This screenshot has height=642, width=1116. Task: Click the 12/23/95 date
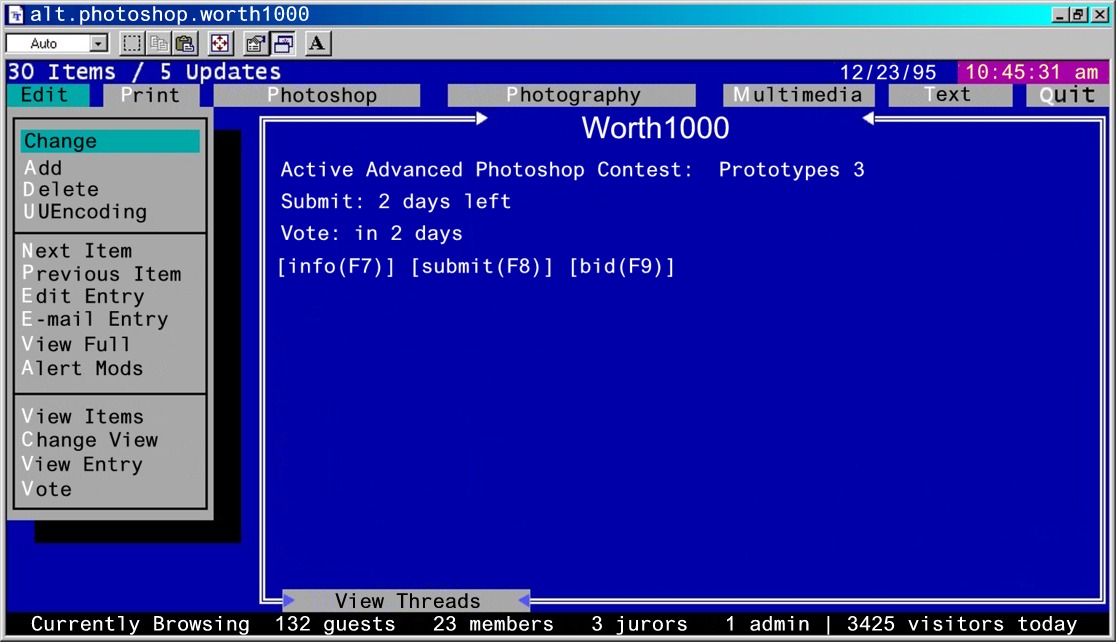coord(888,73)
